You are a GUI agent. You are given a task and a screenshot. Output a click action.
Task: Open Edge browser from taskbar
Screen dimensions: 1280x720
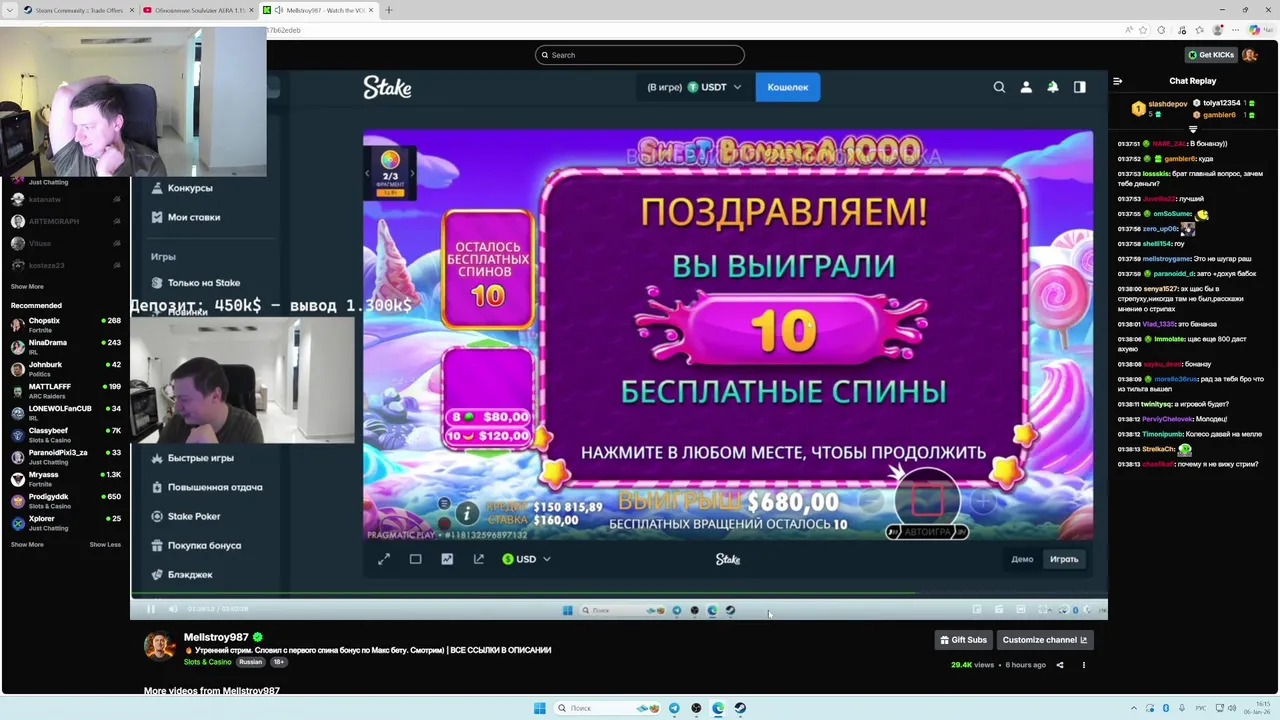(x=718, y=708)
